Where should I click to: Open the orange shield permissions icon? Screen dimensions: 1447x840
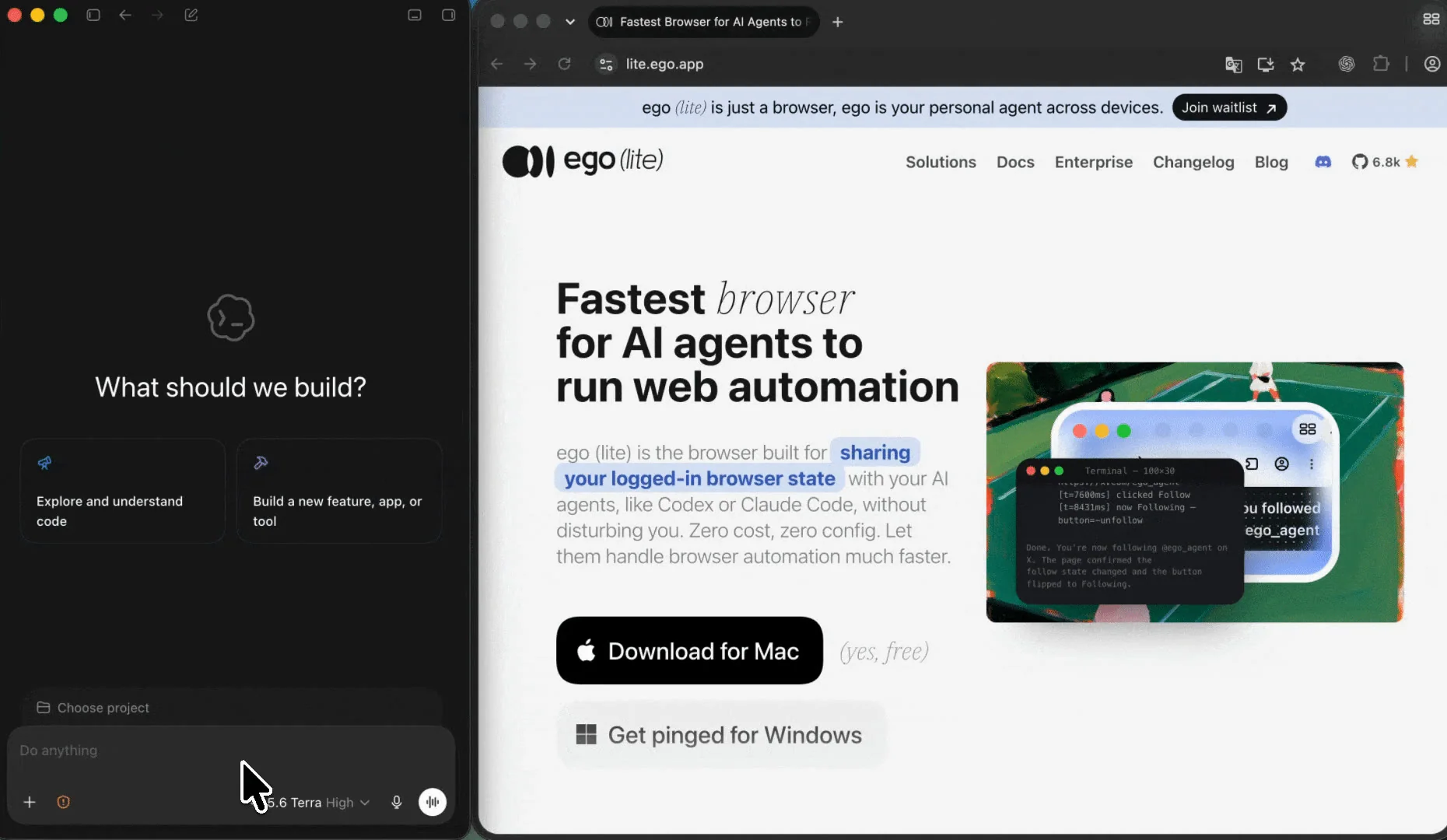coord(64,802)
